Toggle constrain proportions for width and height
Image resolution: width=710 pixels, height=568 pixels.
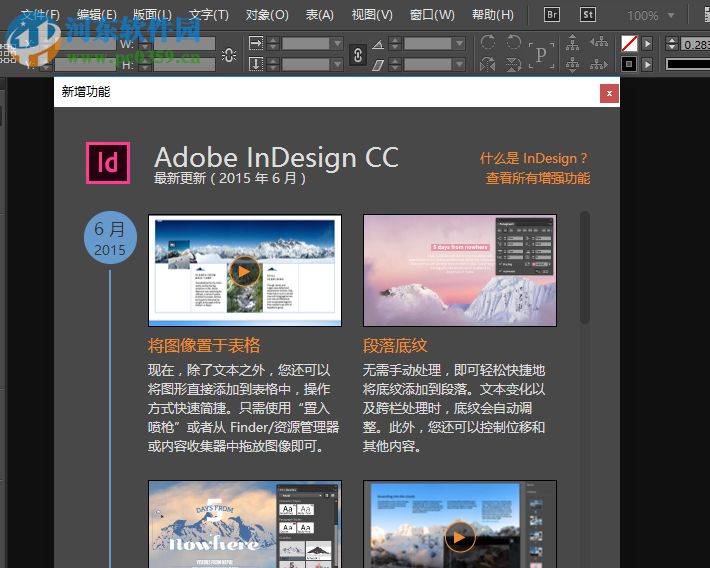tap(229, 55)
